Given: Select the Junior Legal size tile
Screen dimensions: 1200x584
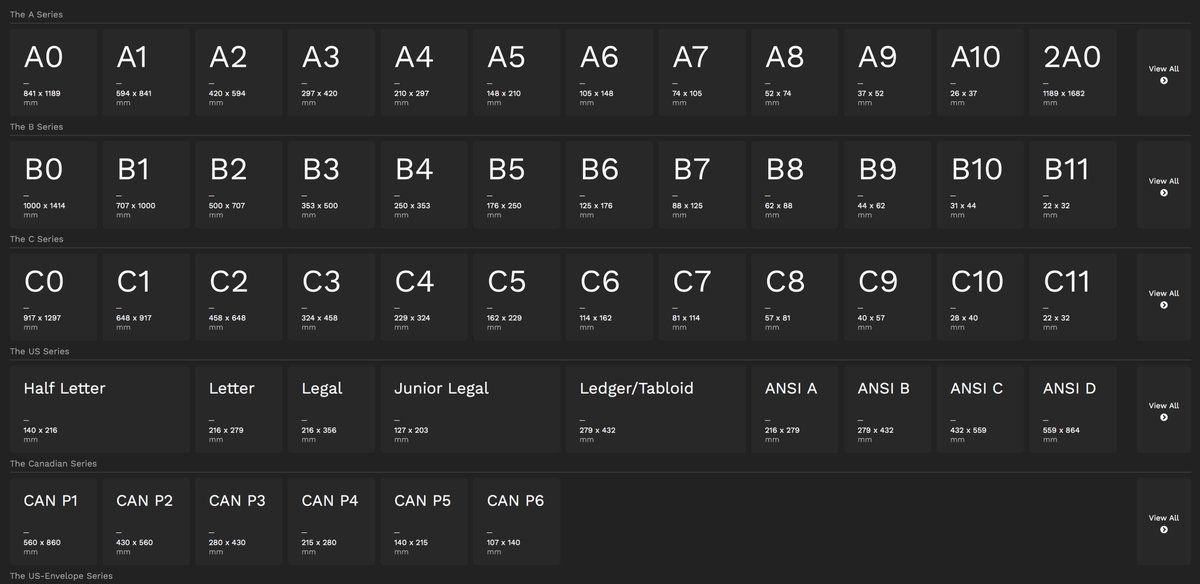Looking at the screenshot, I should [x=470, y=409].
